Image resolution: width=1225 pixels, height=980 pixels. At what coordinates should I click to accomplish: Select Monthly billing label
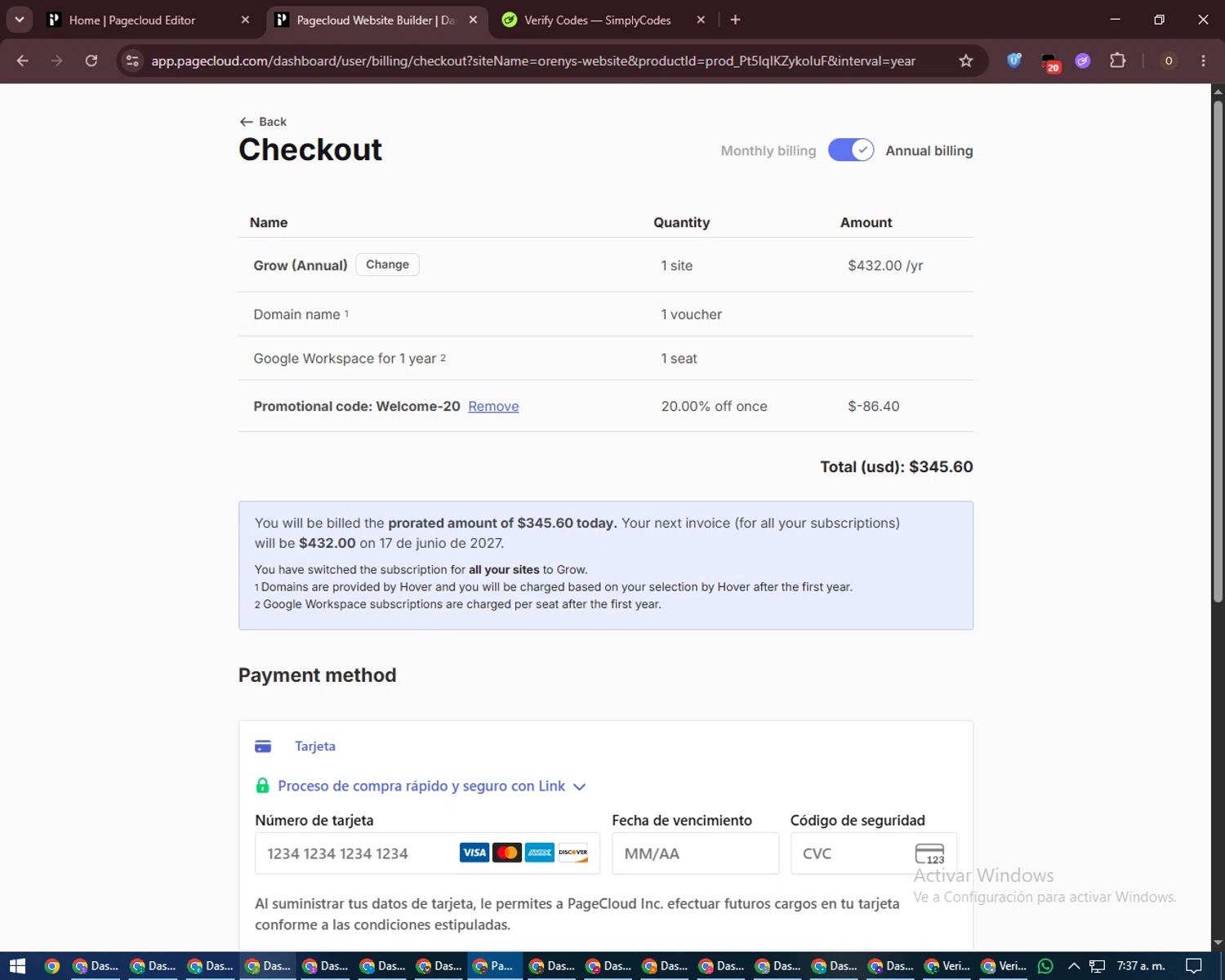click(x=768, y=151)
